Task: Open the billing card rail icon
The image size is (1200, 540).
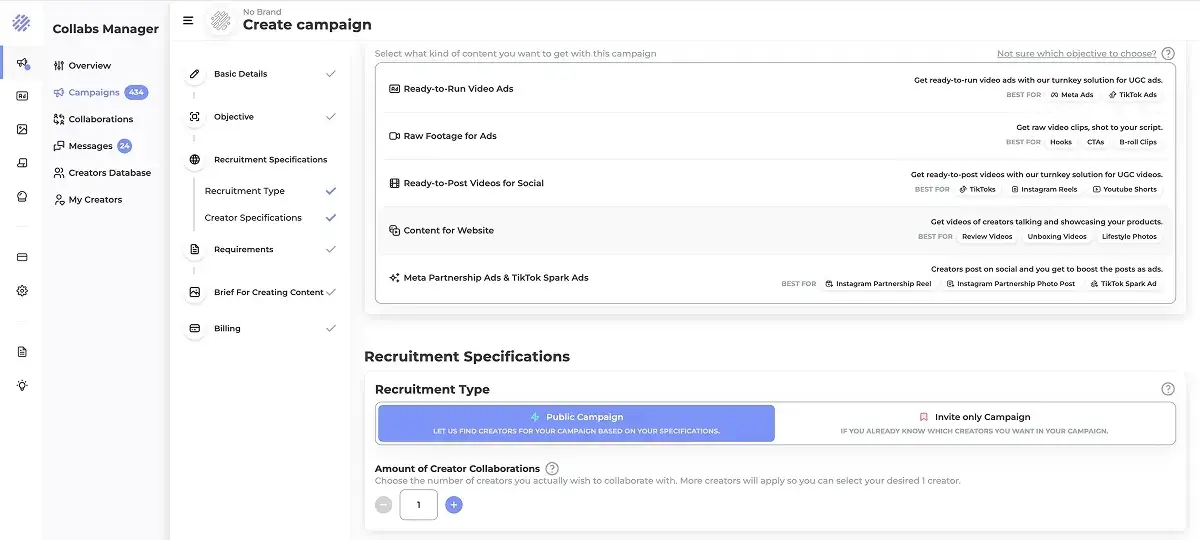Action: click(22, 257)
